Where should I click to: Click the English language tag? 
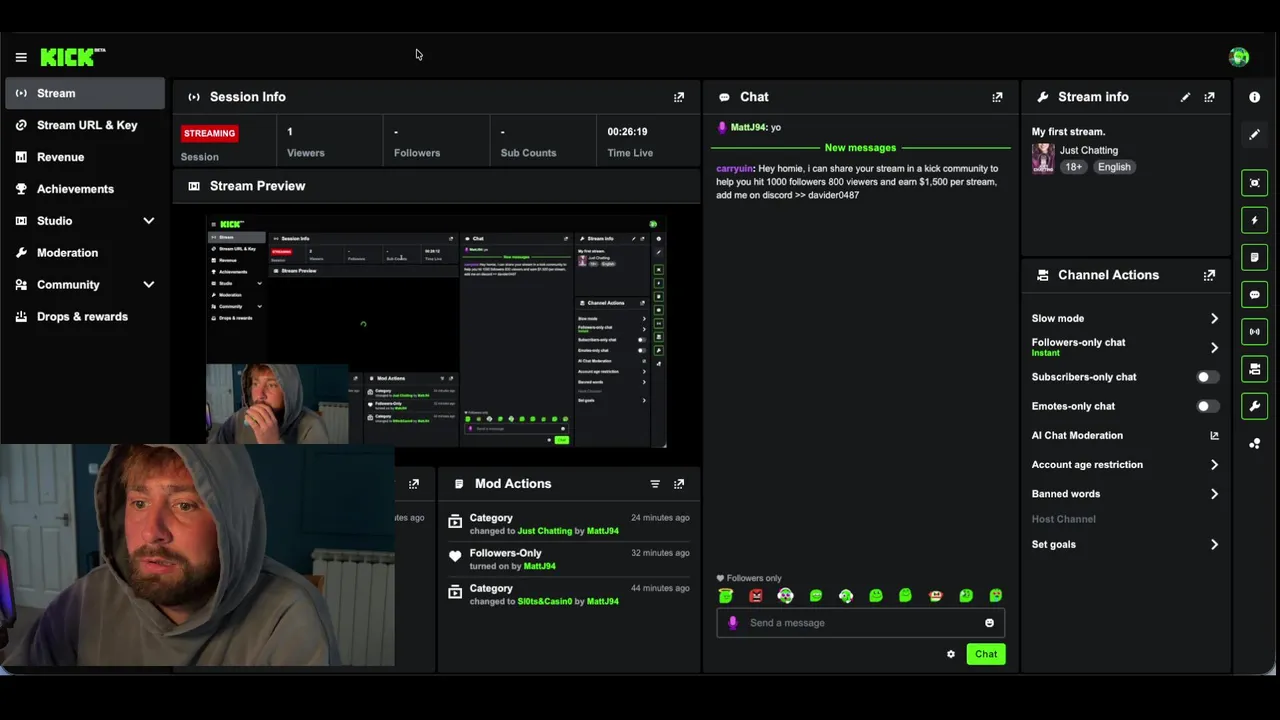pyautogui.click(x=1114, y=167)
